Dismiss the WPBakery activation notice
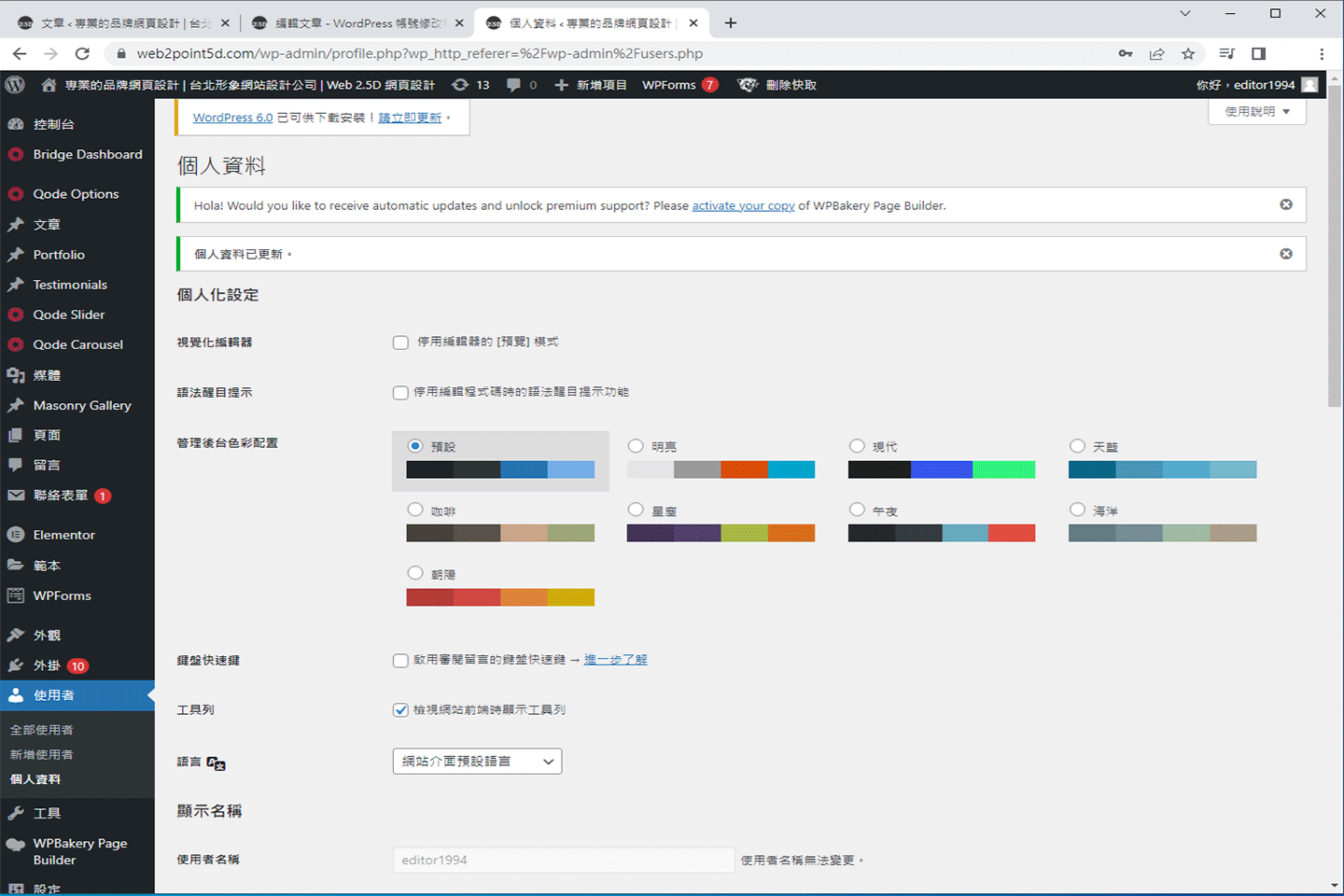 coord(1286,204)
